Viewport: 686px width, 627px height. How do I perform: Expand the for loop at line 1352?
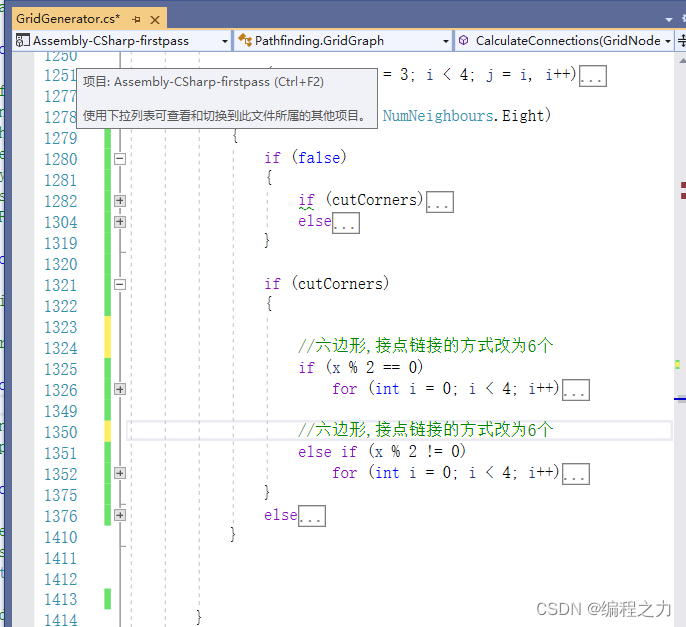(x=120, y=473)
